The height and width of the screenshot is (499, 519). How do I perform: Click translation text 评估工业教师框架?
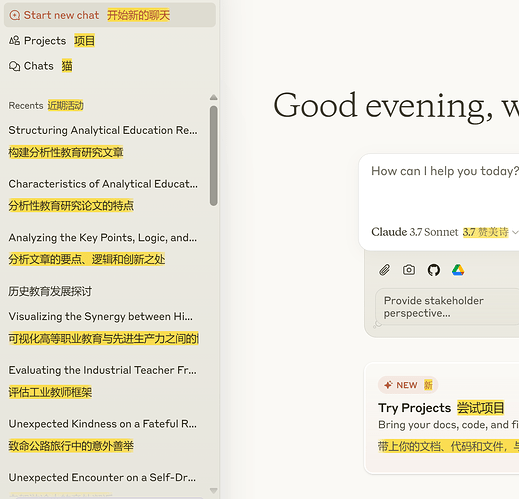click(x=50, y=392)
